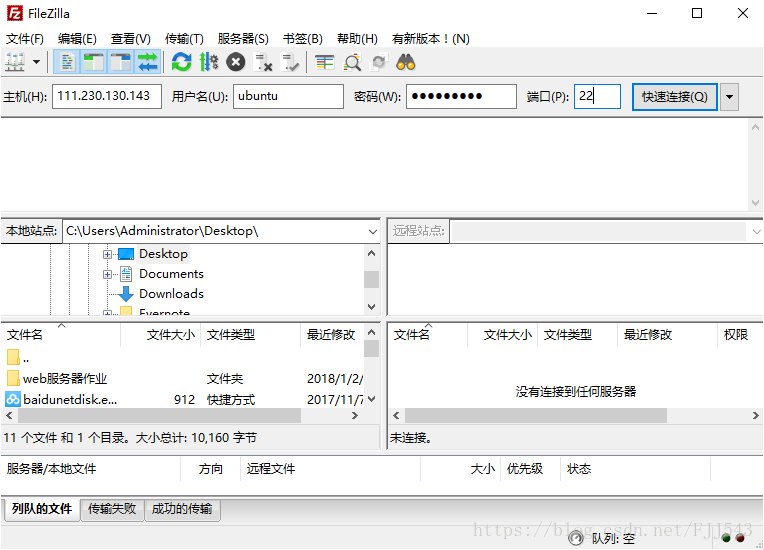
Task: Click the binoculars file search icon
Action: click(x=405, y=62)
